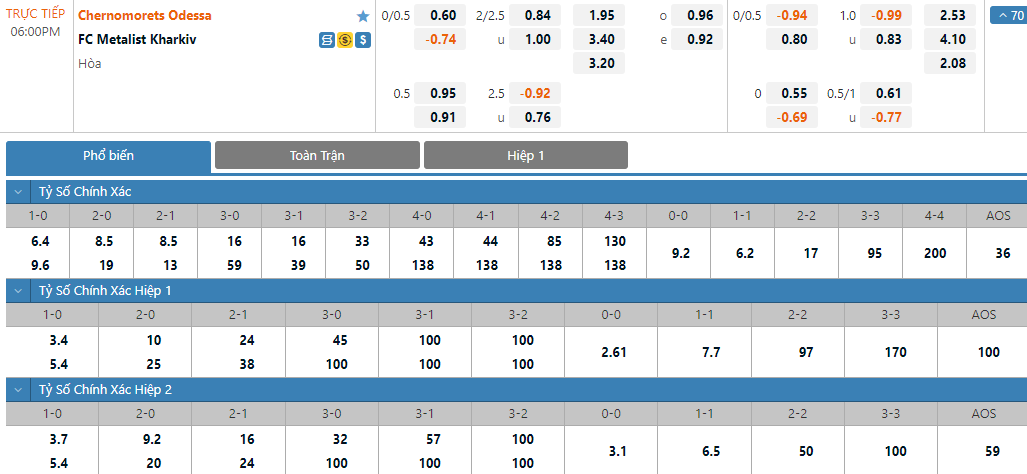Select handicap odds -0.74
The height and width of the screenshot is (474, 1027).
coord(440,40)
